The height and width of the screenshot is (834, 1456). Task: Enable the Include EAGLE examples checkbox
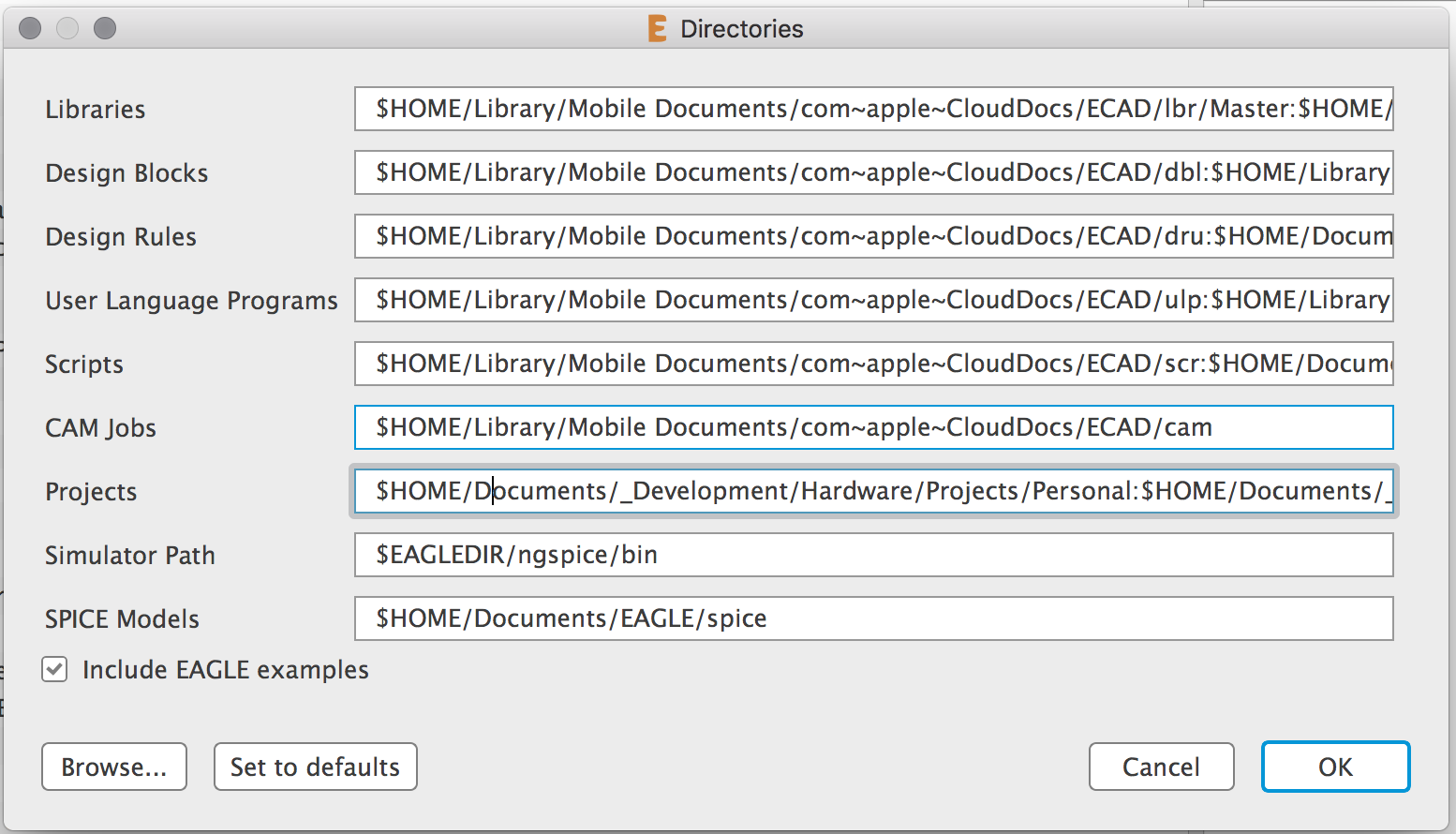pos(54,669)
